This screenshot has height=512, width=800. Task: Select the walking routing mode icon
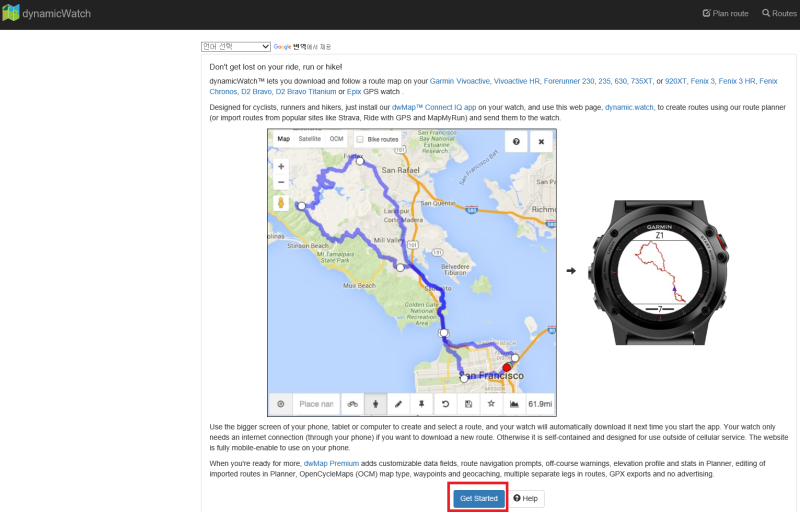coord(376,404)
